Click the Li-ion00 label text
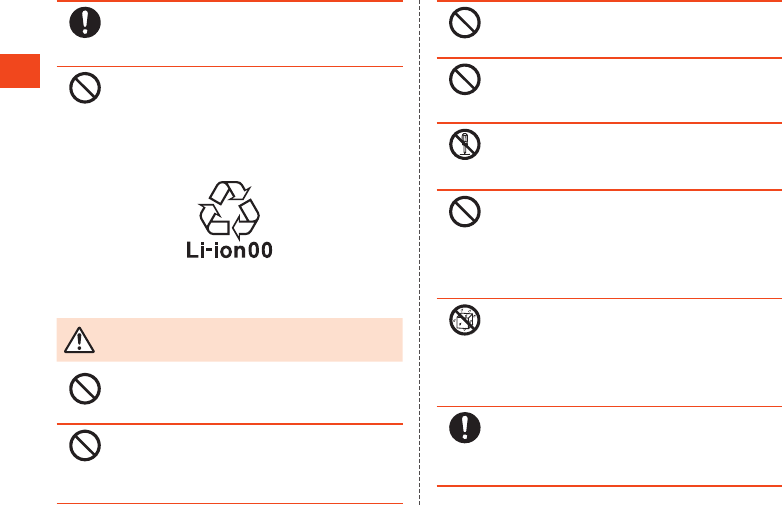This screenshot has width=782, height=505. (x=229, y=250)
